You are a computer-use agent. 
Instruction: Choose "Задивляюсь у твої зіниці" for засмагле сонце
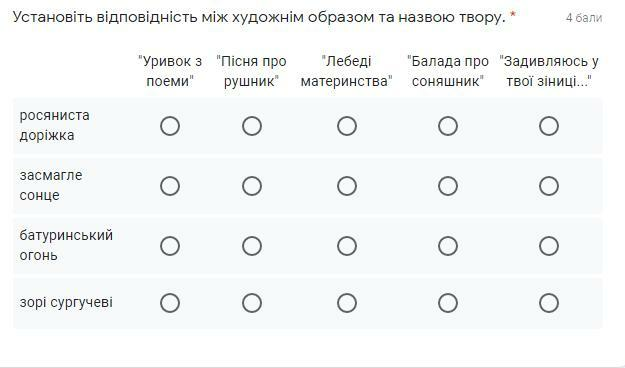(x=549, y=186)
